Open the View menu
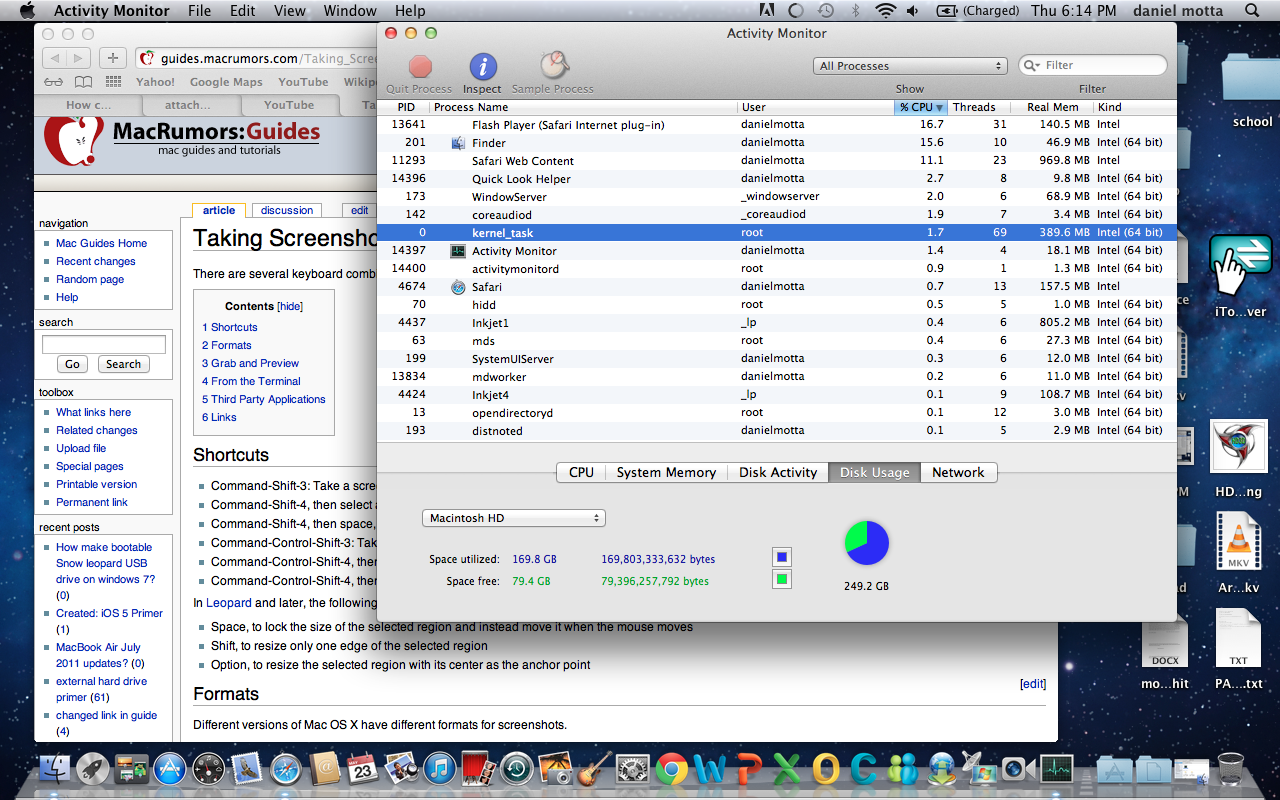Screen dimensions: 1280x800 [290, 11]
